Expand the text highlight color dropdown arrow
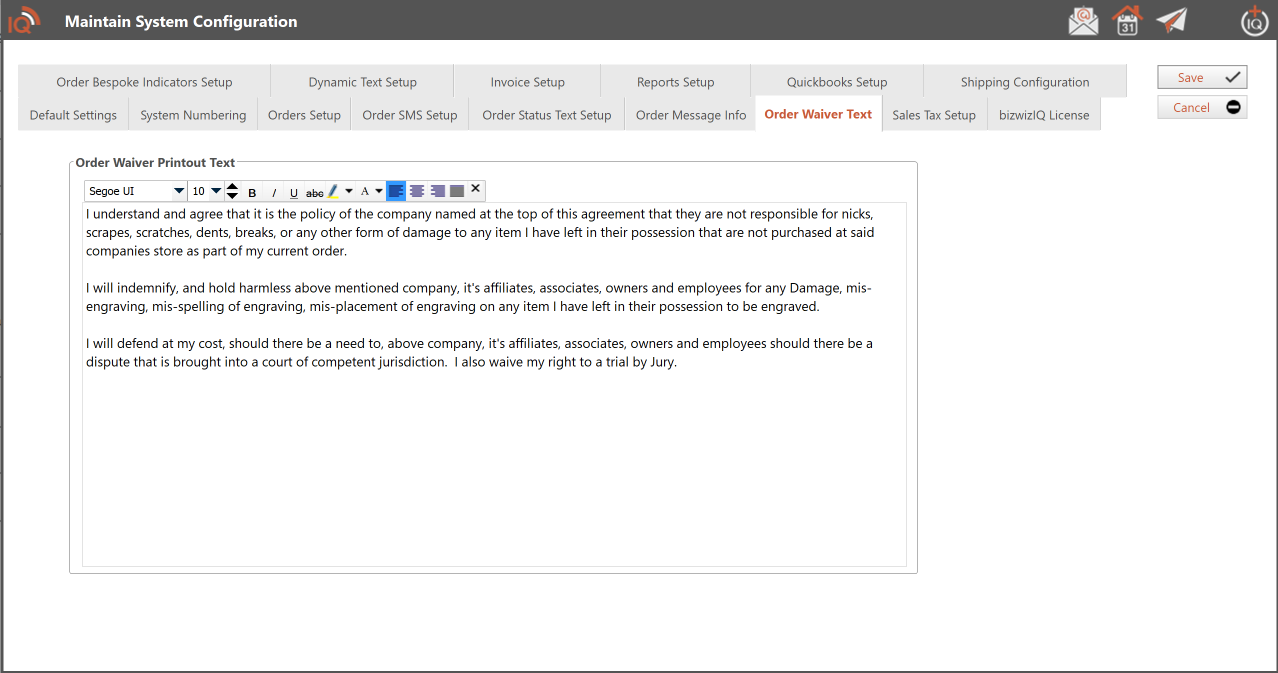The image size is (1278, 673). click(349, 191)
